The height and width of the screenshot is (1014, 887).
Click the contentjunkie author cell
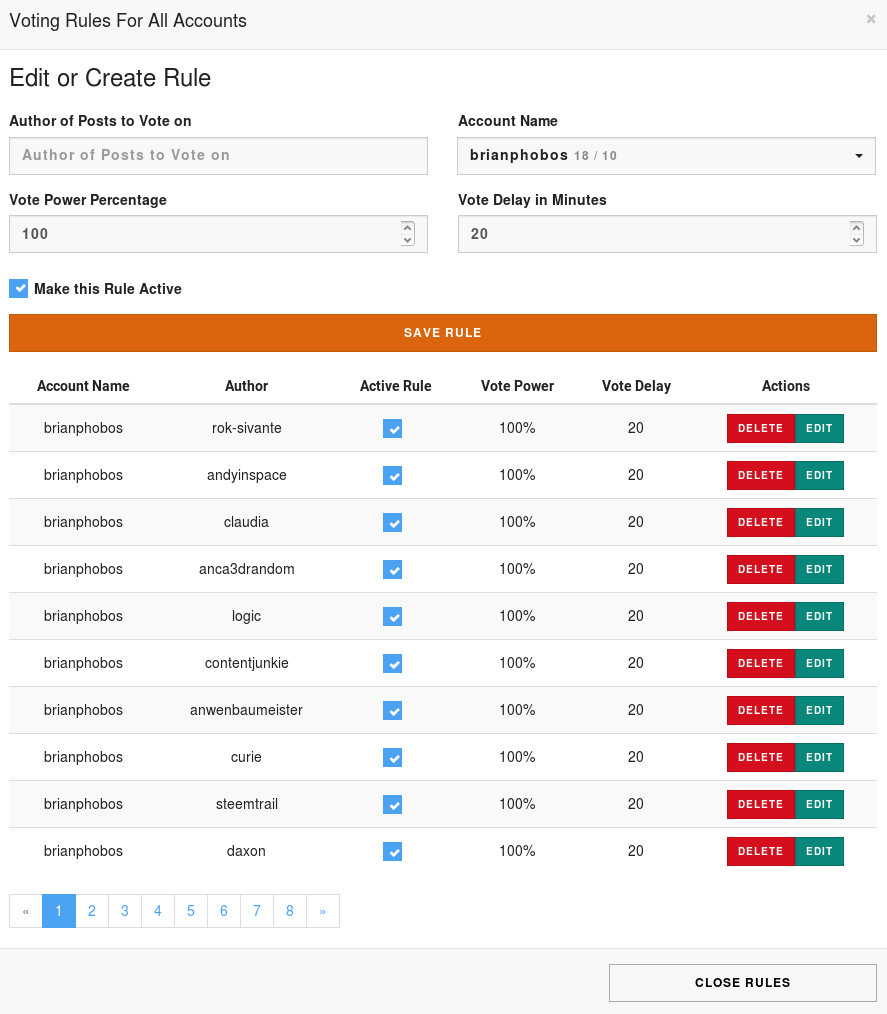246,663
